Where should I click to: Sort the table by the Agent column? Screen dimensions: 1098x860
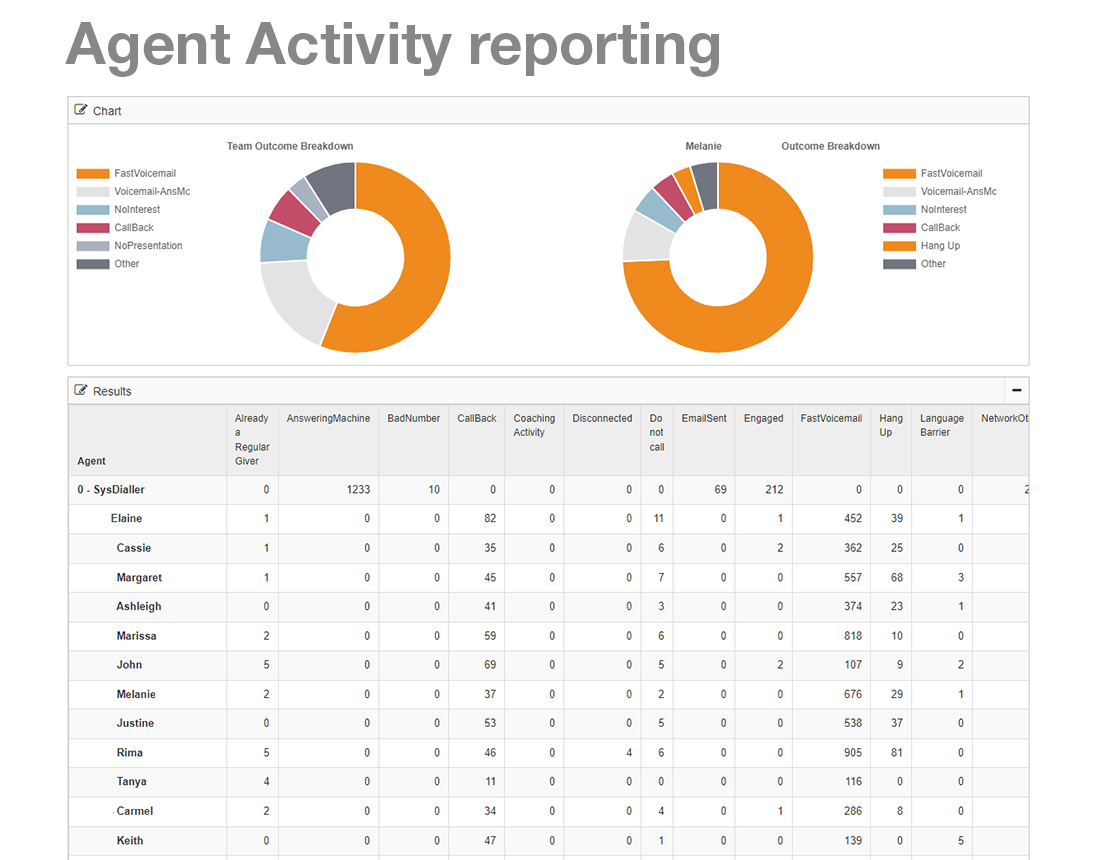pos(91,461)
